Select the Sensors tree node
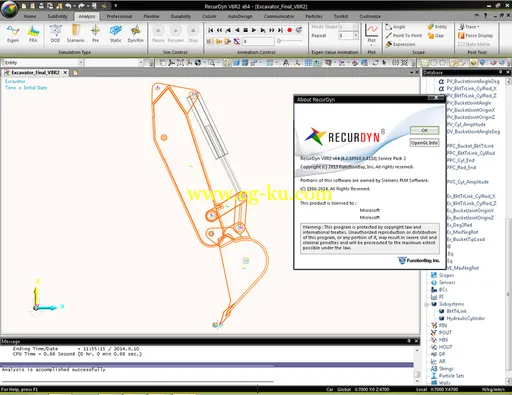The image size is (512, 395). pyautogui.click(x=447, y=283)
